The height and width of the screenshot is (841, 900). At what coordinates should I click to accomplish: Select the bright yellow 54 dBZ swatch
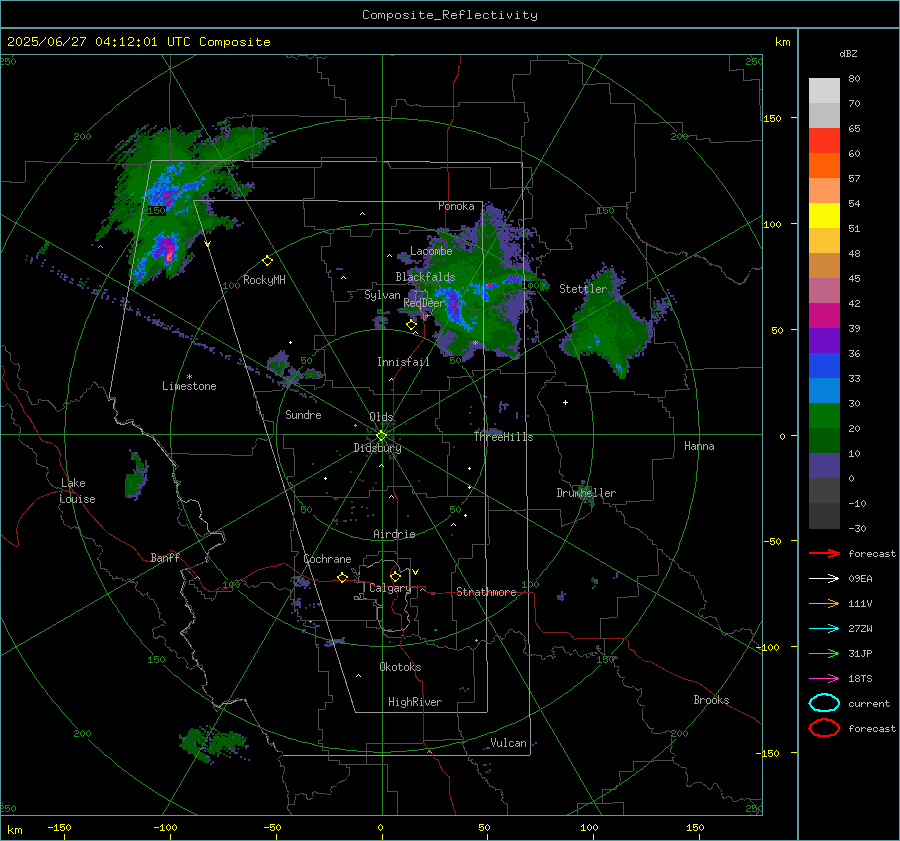click(x=824, y=215)
